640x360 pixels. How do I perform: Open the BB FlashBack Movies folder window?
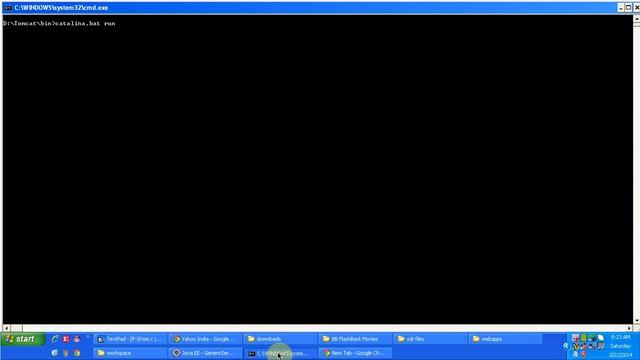(355, 339)
